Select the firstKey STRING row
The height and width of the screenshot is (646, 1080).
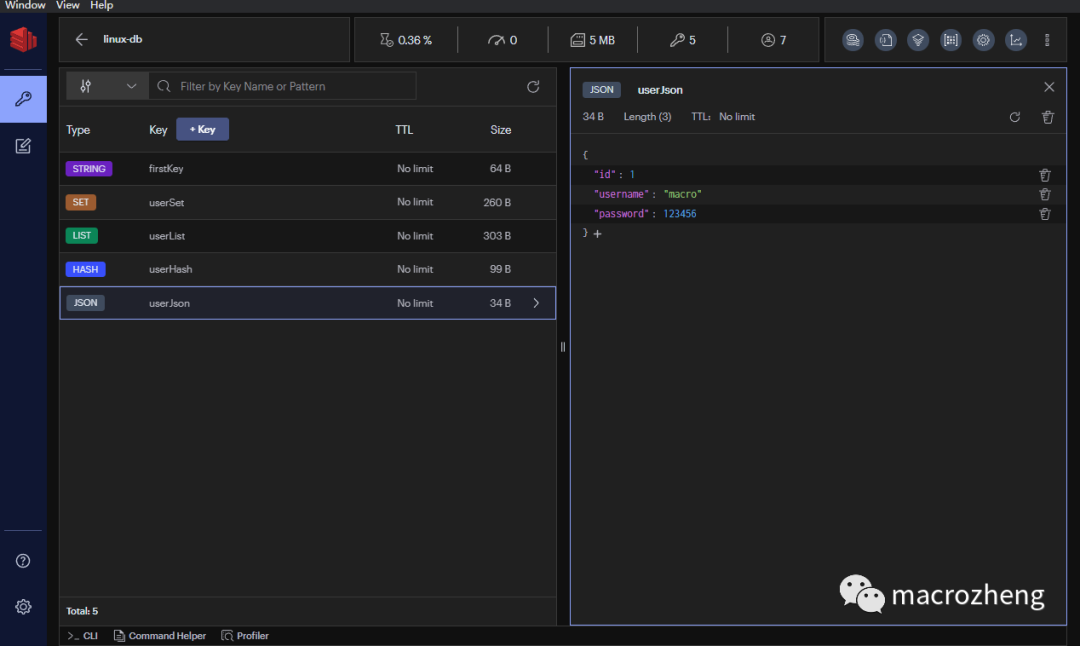[307, 169]
